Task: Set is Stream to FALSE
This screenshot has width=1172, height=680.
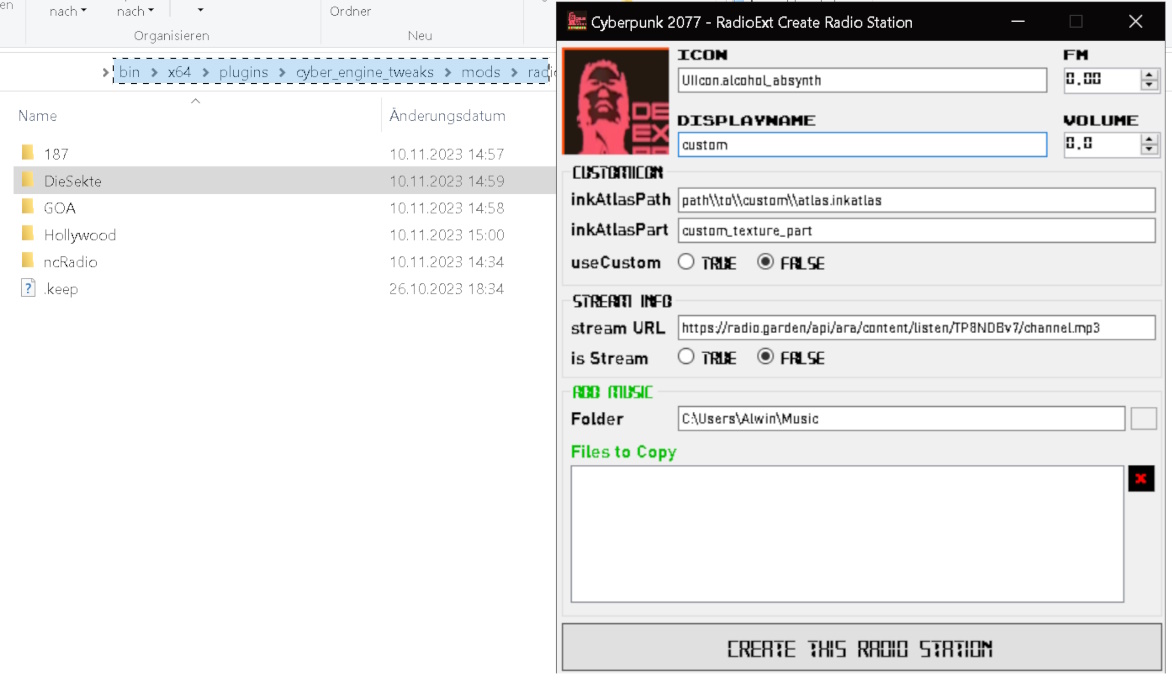Action: click(765, 357)
